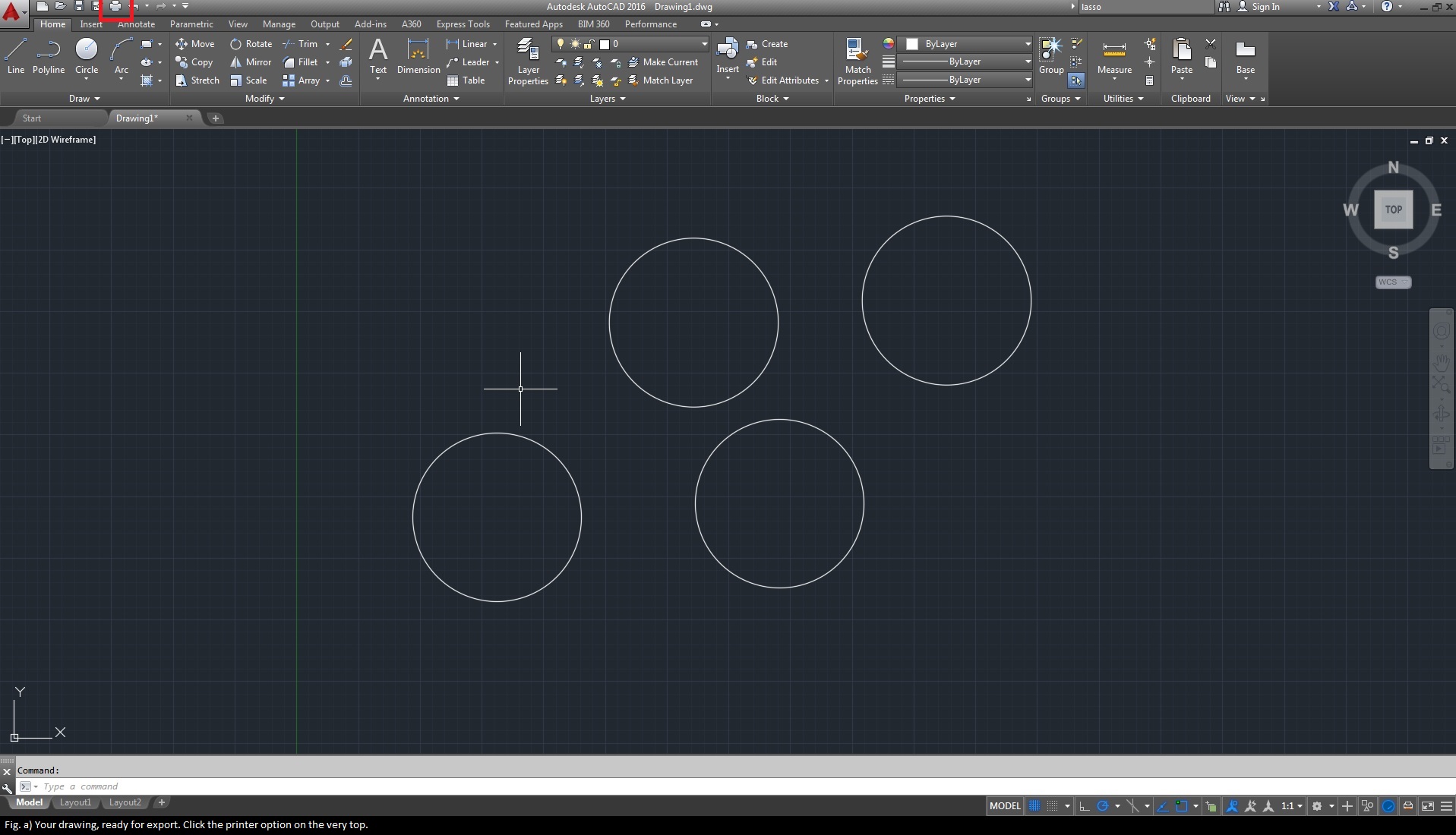Toggle the layer lock padlock
Image resolution: width=1456 pixels, height=835 pixels.
(590, 44)
